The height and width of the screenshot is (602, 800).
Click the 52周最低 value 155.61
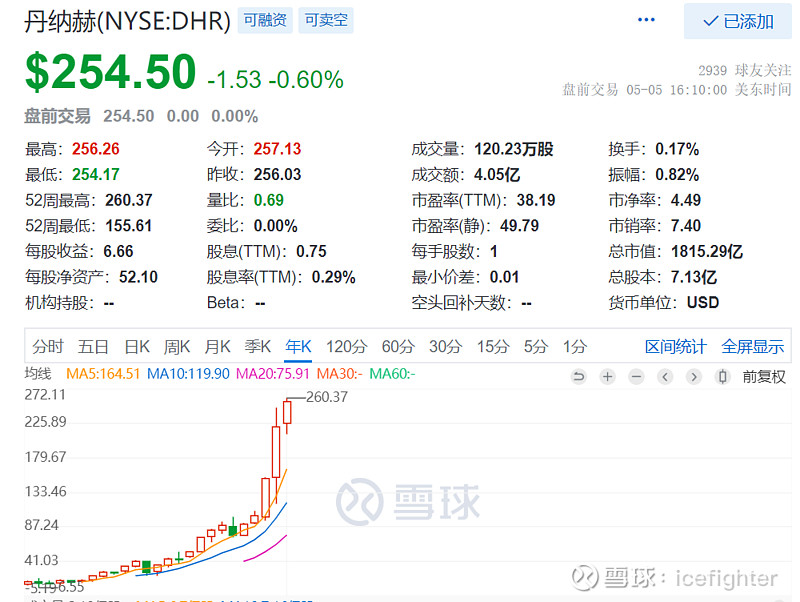[129, 225]
